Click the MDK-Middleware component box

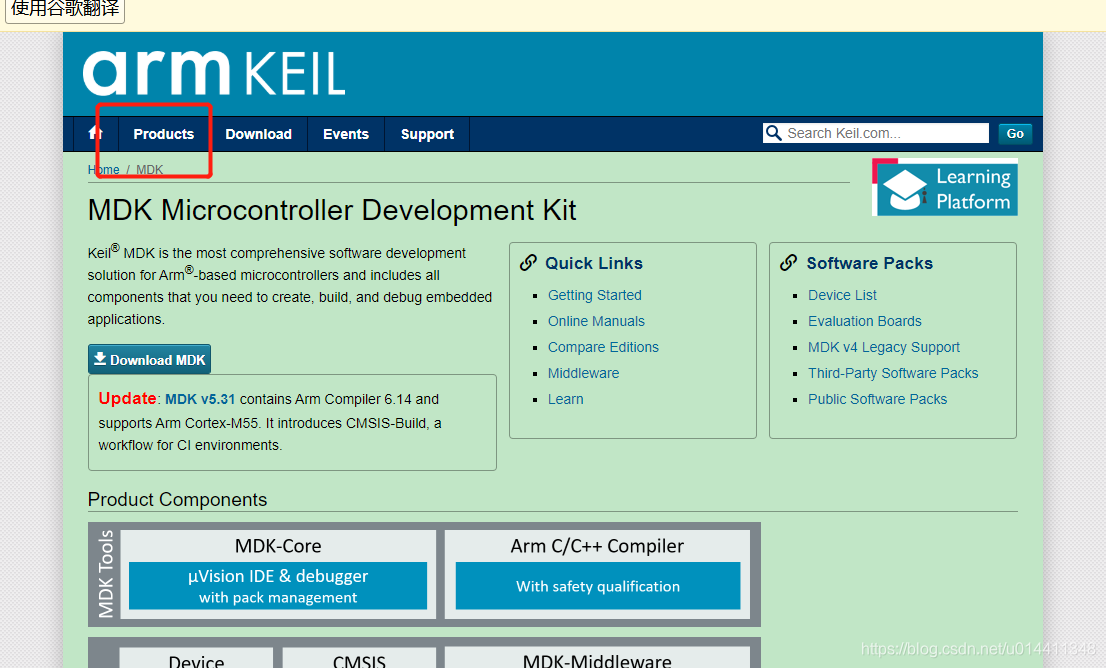click(597, 657)
